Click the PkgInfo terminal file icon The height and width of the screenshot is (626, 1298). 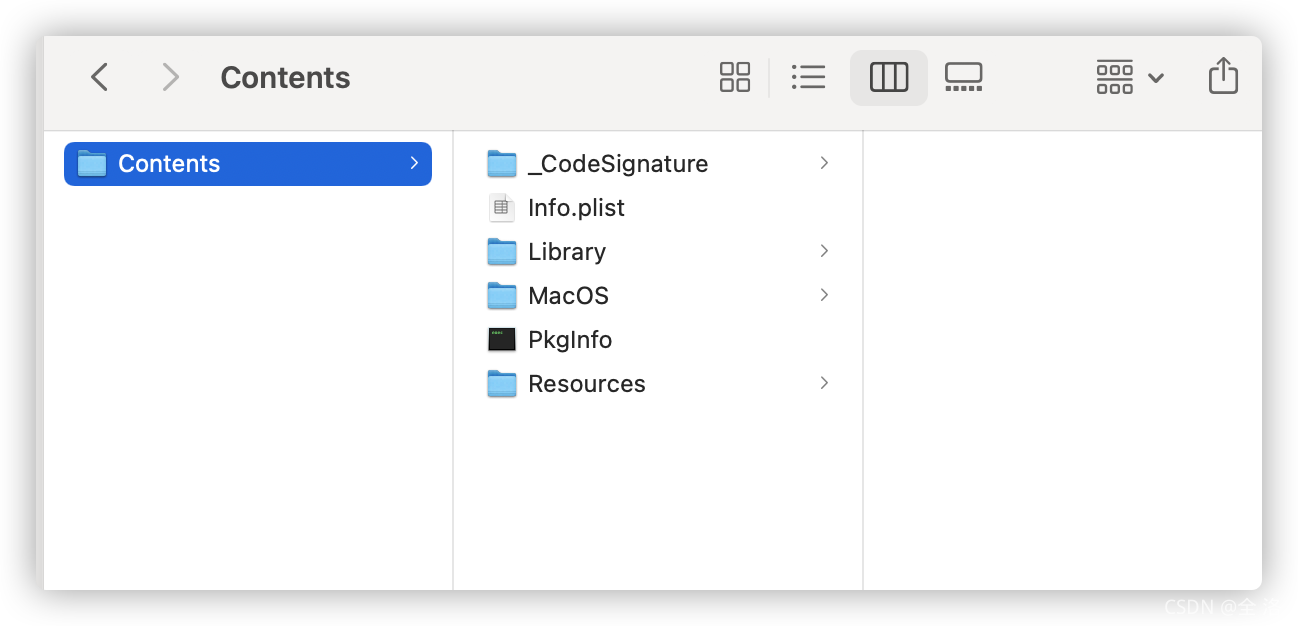point(502,340)
